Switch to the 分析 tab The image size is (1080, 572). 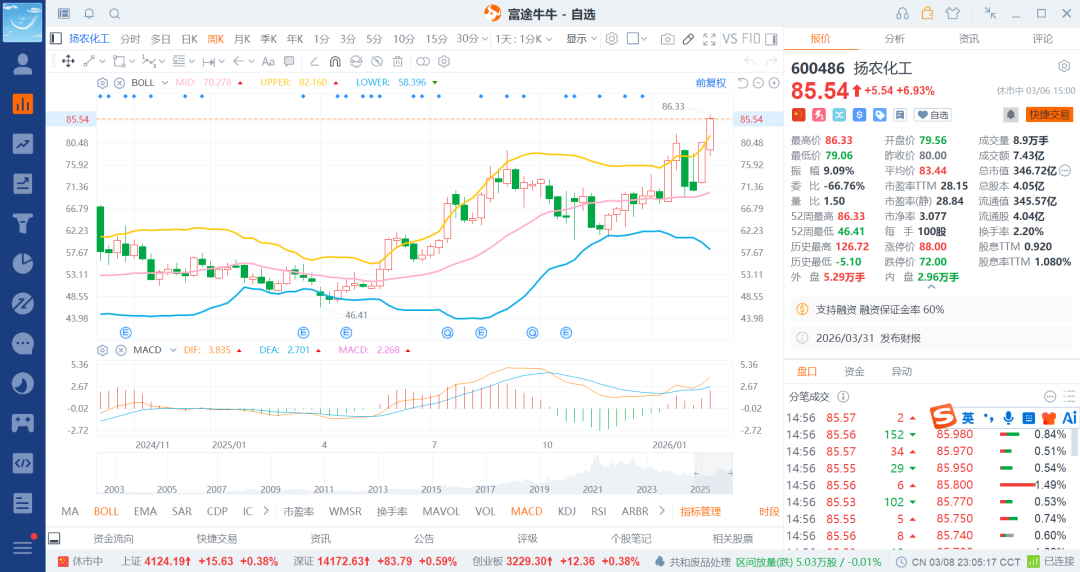click(x=894, y=39)
